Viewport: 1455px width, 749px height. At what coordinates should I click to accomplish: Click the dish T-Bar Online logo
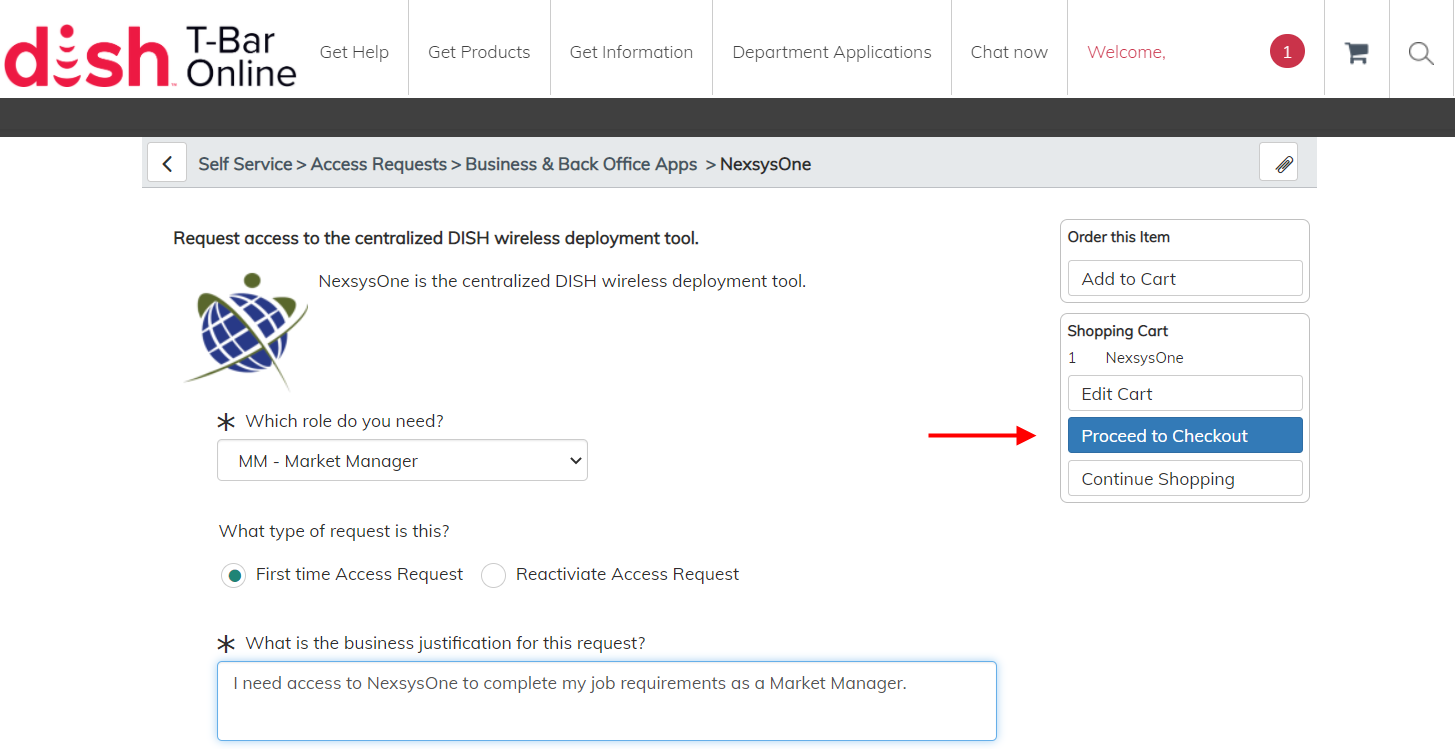(151, 56)
